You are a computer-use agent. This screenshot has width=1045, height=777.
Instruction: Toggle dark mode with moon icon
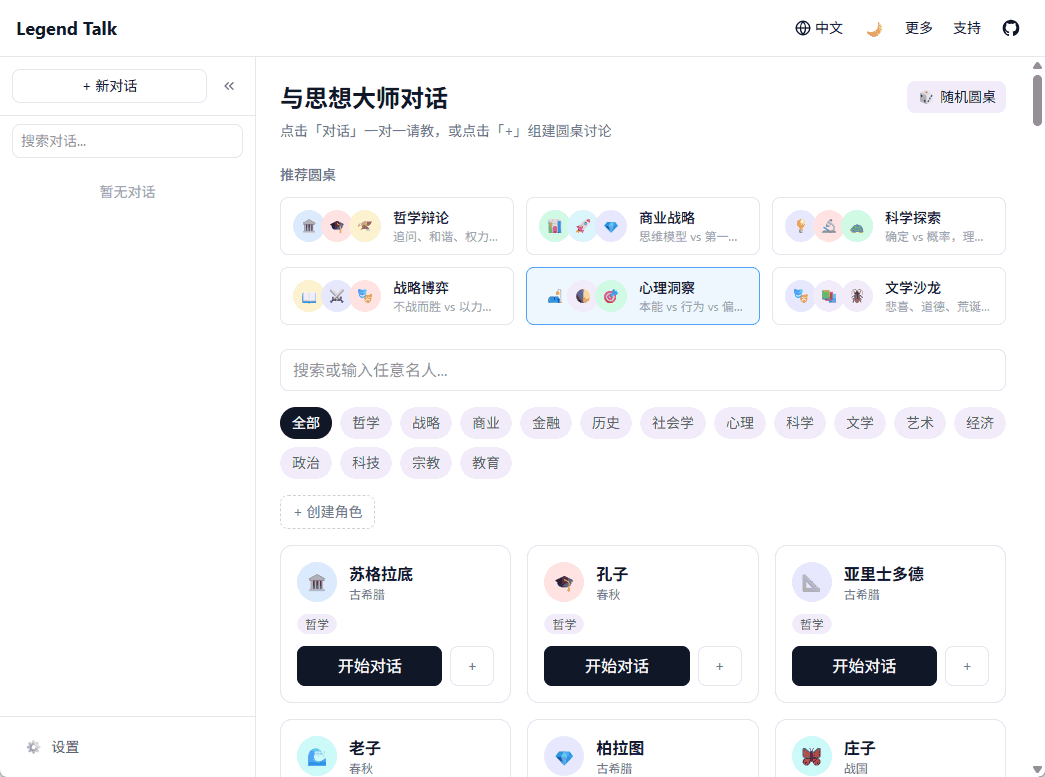(874, 28)
